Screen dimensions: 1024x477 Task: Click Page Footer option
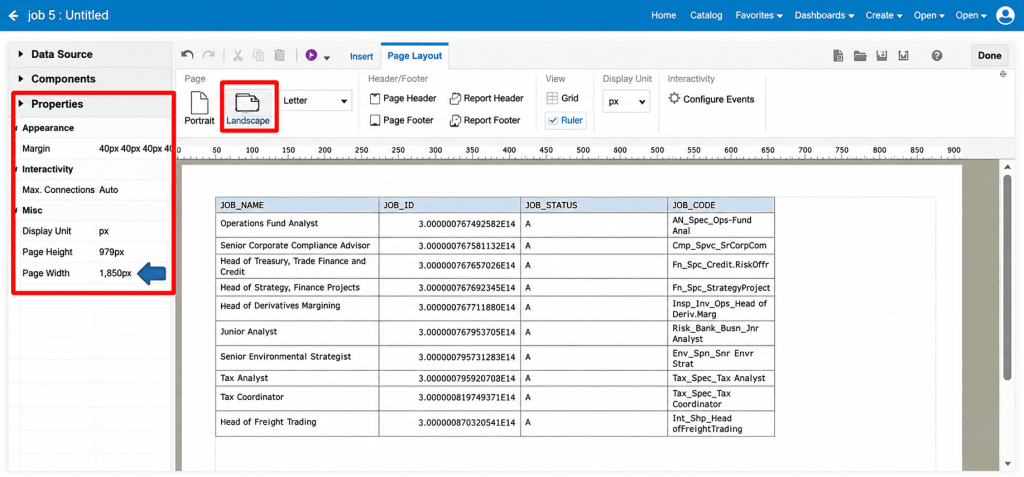402,120
